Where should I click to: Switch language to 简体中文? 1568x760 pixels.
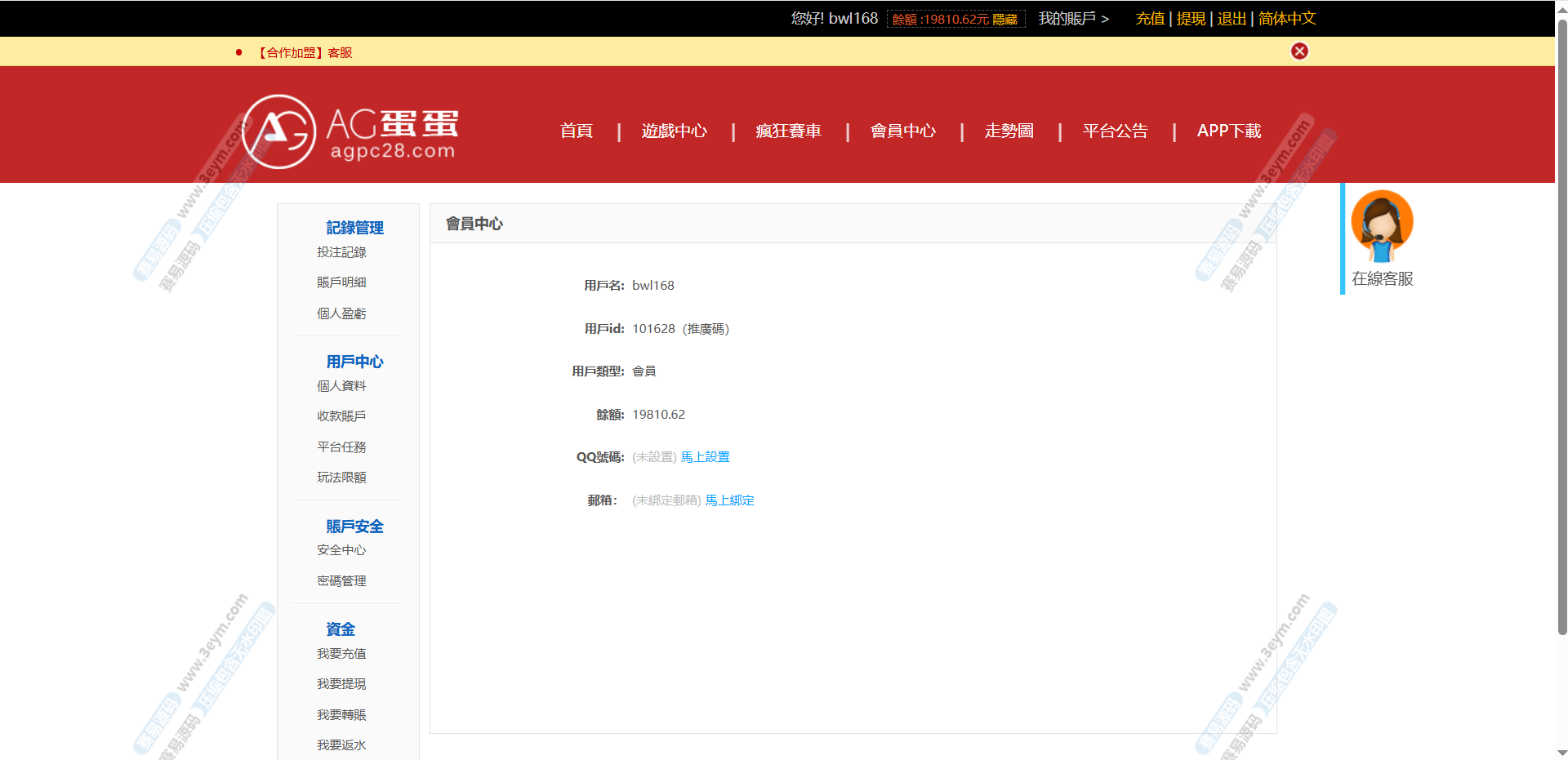click(x=1287, y=19)
